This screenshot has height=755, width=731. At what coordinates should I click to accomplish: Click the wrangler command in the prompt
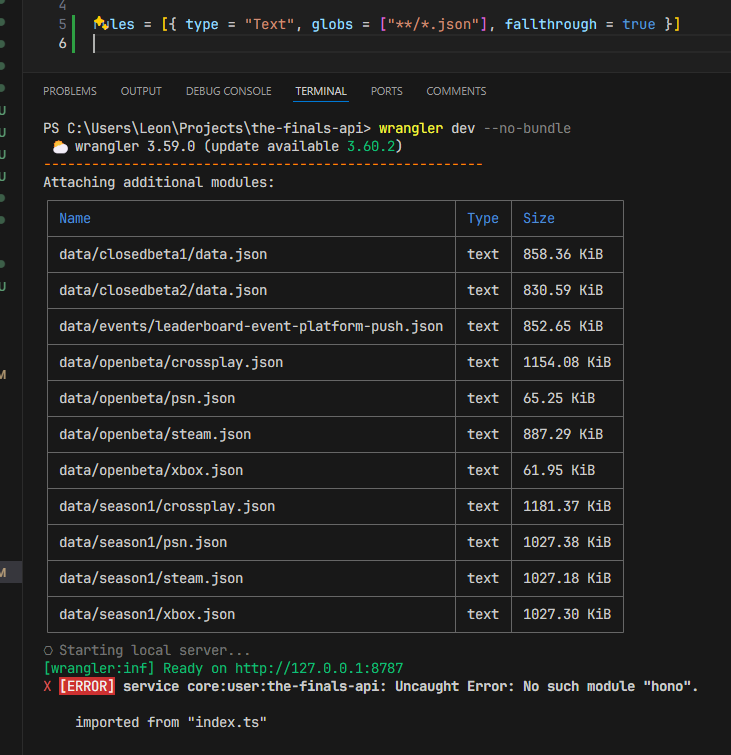pos(411,129)
